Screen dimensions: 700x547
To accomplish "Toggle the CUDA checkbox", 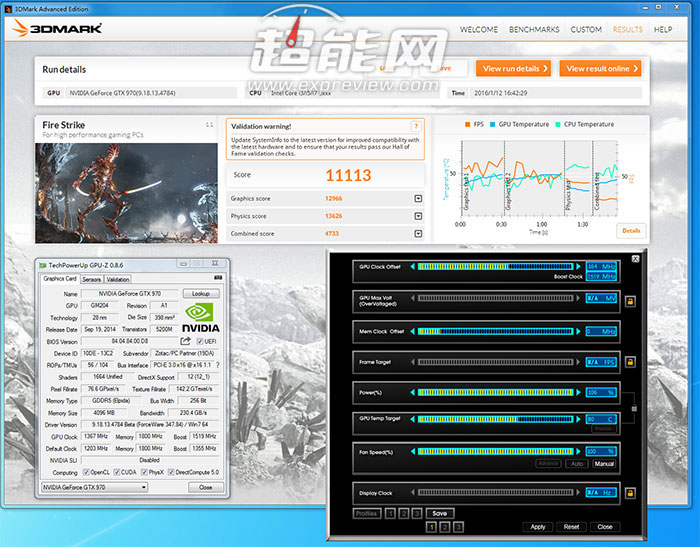I will (117, 472).
